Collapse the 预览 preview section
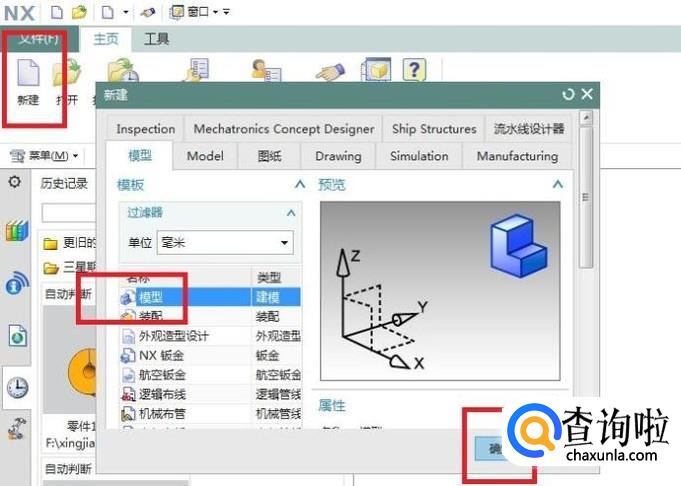The height and width of the screenshot is (486, 681). click(558, 185)
